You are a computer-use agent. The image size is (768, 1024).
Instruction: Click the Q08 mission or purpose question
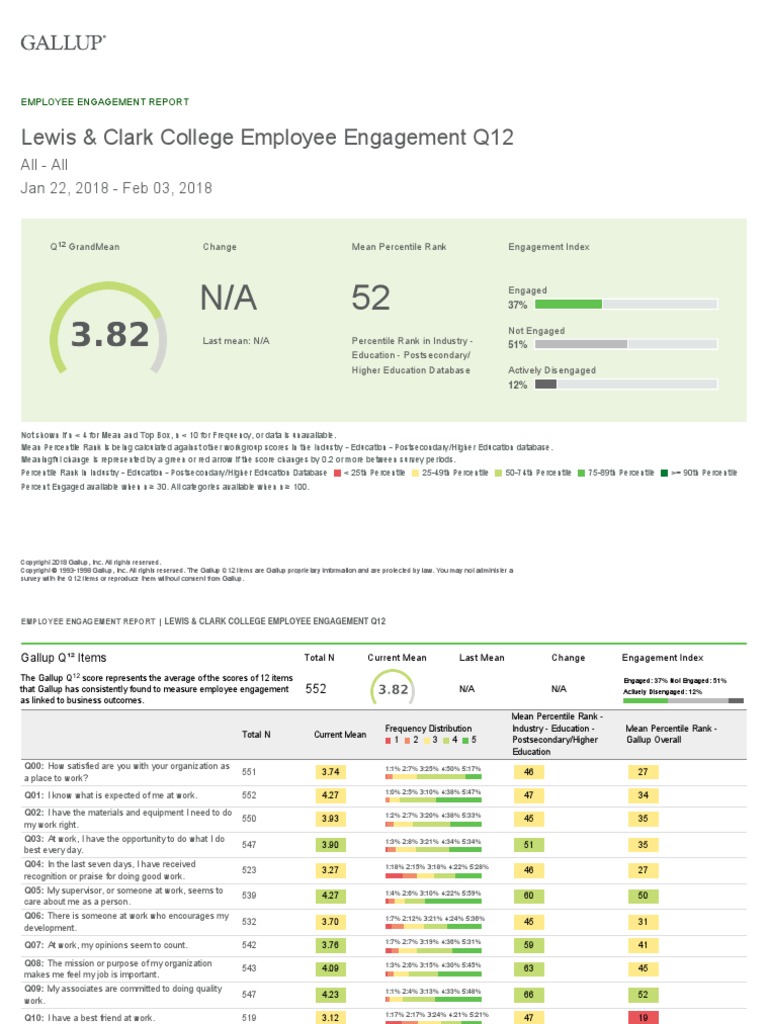(x=120, y=970)
